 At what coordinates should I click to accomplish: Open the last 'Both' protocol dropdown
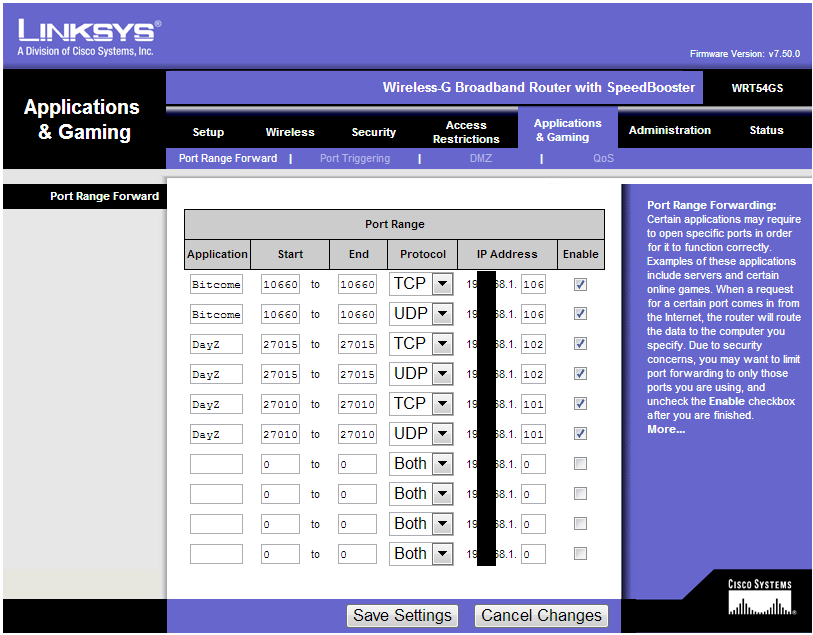(421, 554)
